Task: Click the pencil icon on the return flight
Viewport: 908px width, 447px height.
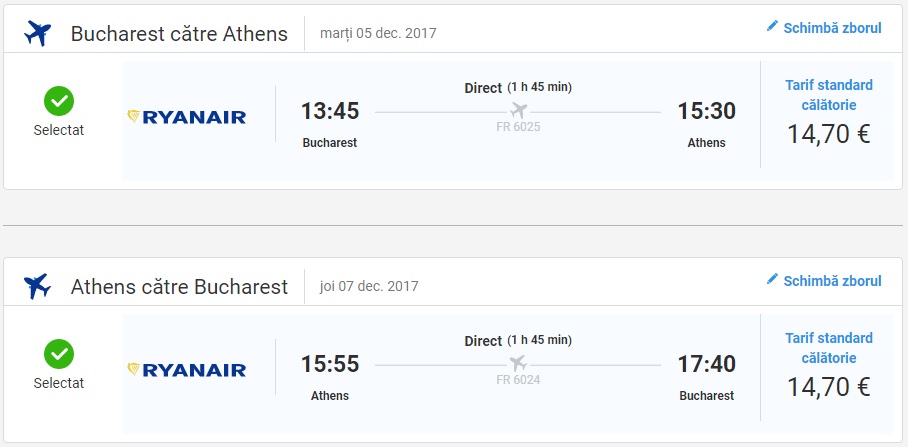Action: pyautogui.click(x=772, y=279)
